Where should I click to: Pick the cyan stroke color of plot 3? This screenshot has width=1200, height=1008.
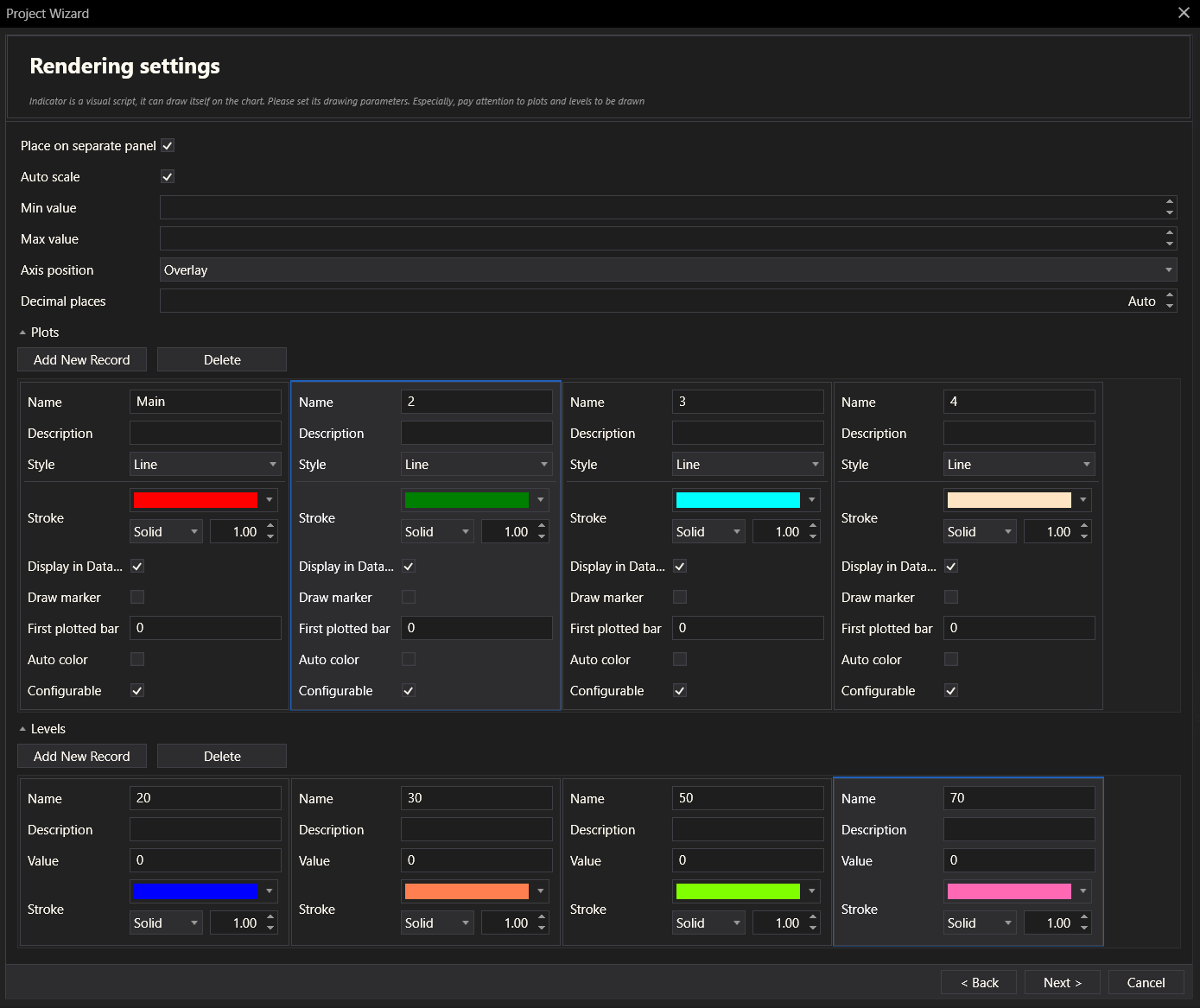click(x=738, y=500)
